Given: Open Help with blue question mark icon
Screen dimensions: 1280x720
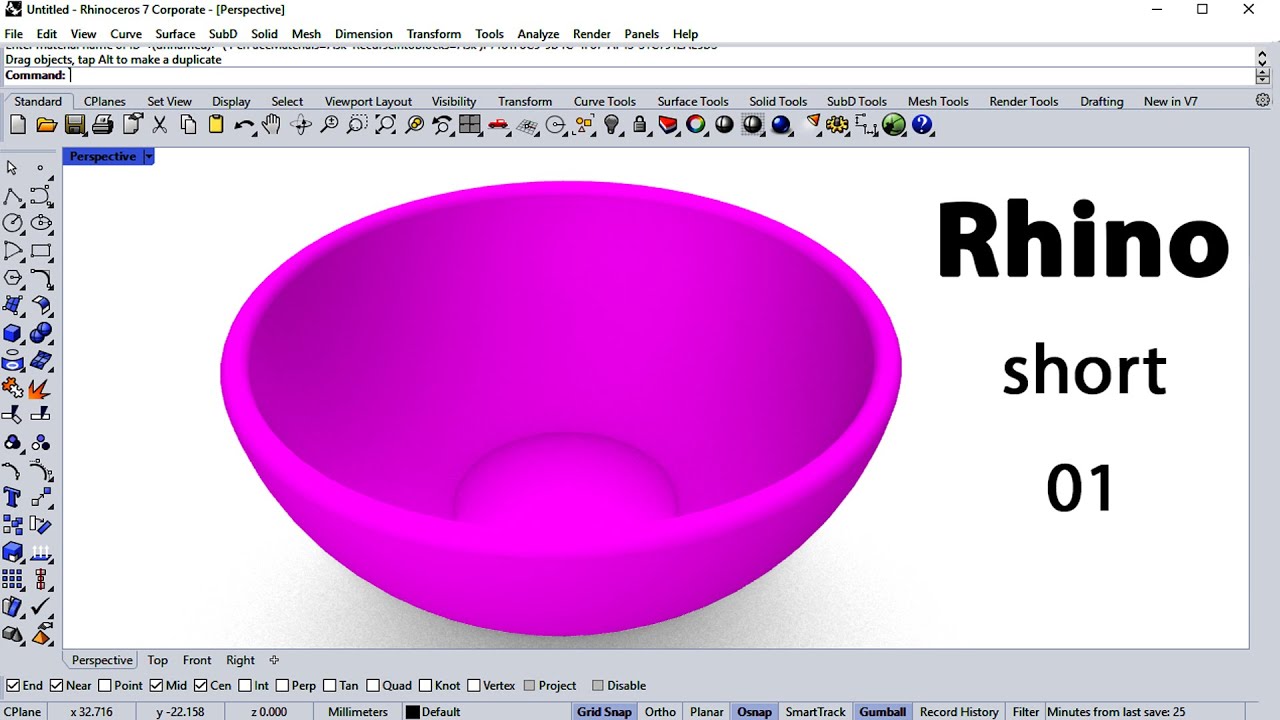Looking at the screenshot, I should (x=922, y=125).
